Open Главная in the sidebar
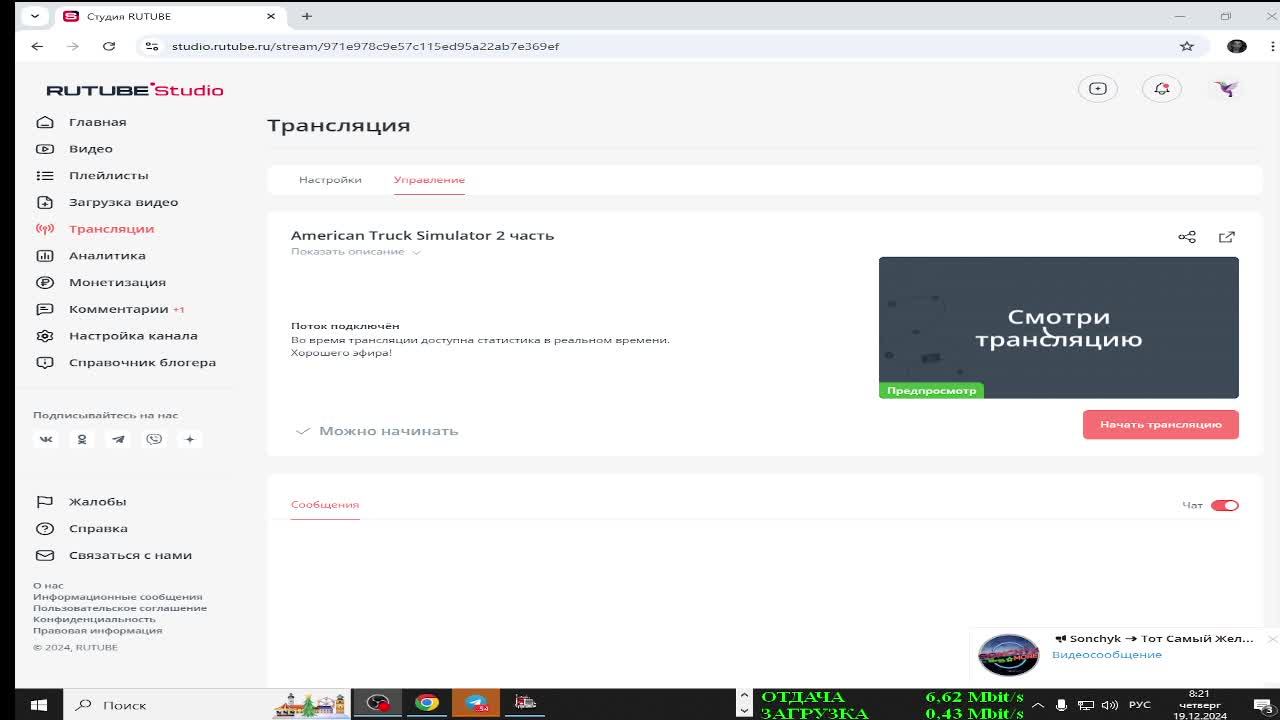 97,122
